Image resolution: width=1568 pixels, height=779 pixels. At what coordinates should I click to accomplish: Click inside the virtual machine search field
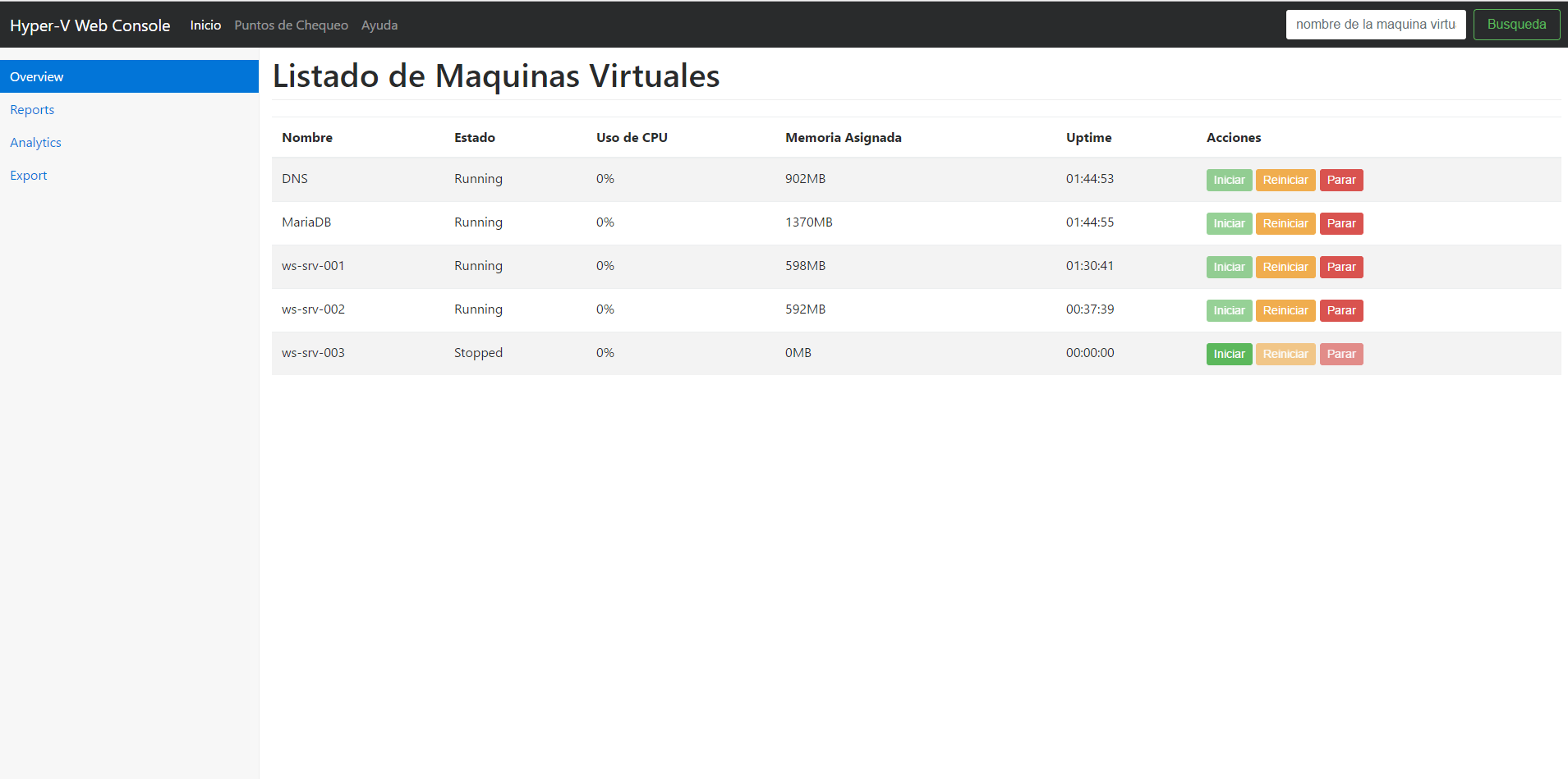[x=1376, y=24]
